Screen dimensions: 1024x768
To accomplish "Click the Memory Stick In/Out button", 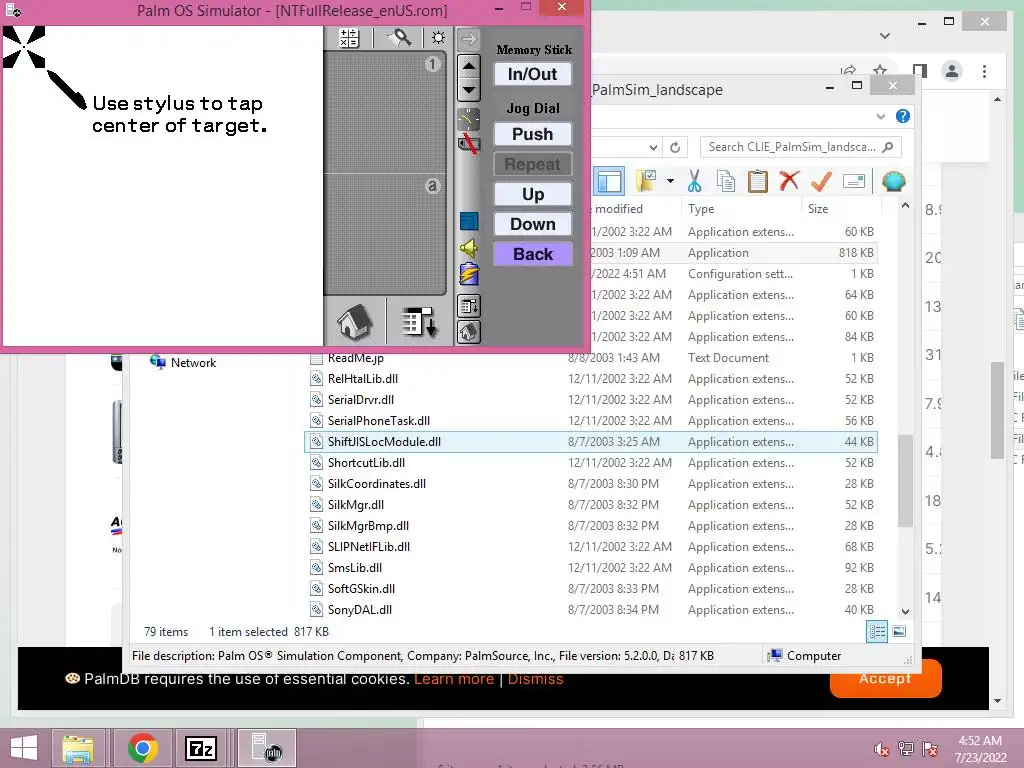I will (x=532, y=74).
